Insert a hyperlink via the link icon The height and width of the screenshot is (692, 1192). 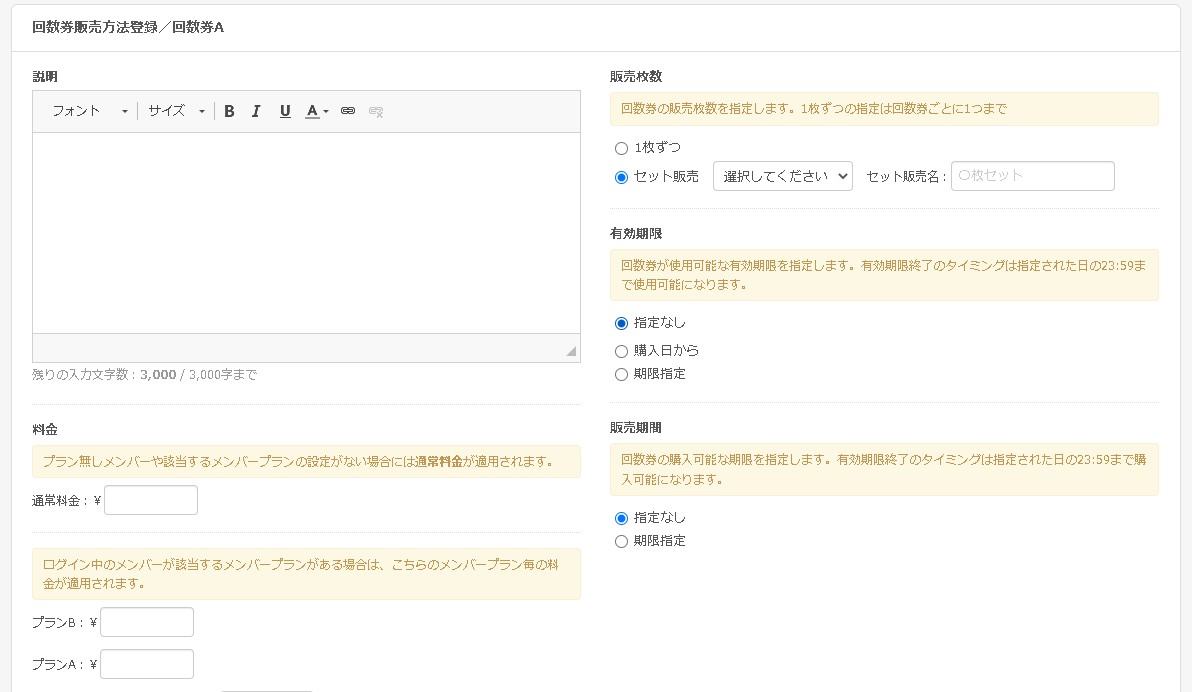point(348,111)
